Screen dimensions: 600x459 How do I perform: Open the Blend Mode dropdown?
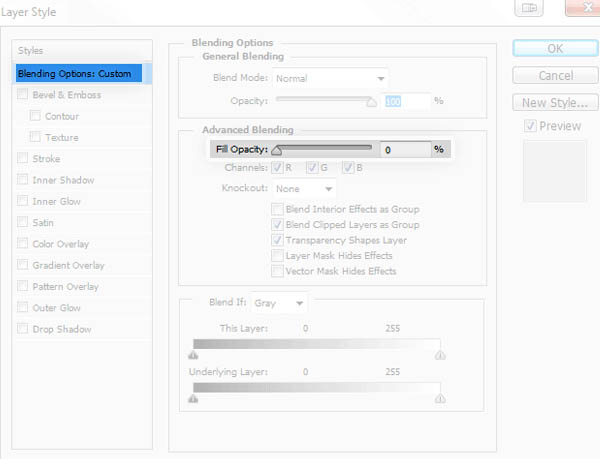pos(330,77)
